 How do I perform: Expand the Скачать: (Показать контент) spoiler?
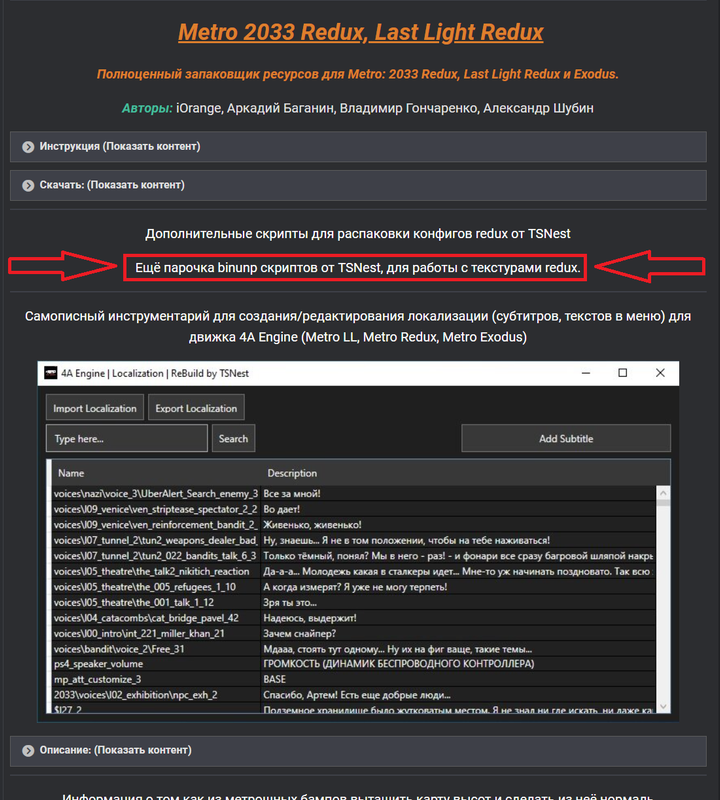[358, 185]
